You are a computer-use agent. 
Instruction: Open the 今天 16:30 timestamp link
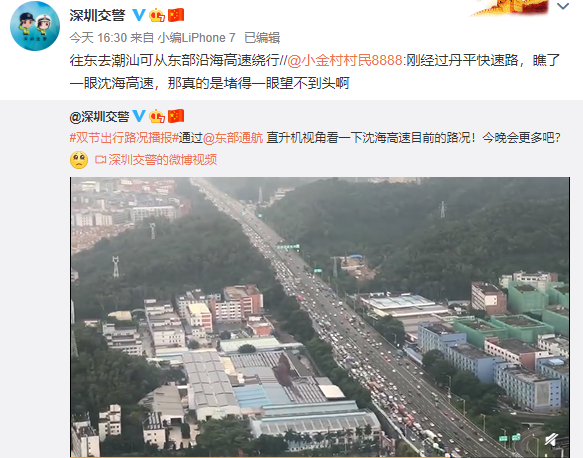pyautogui.click(x=98, y=38)
